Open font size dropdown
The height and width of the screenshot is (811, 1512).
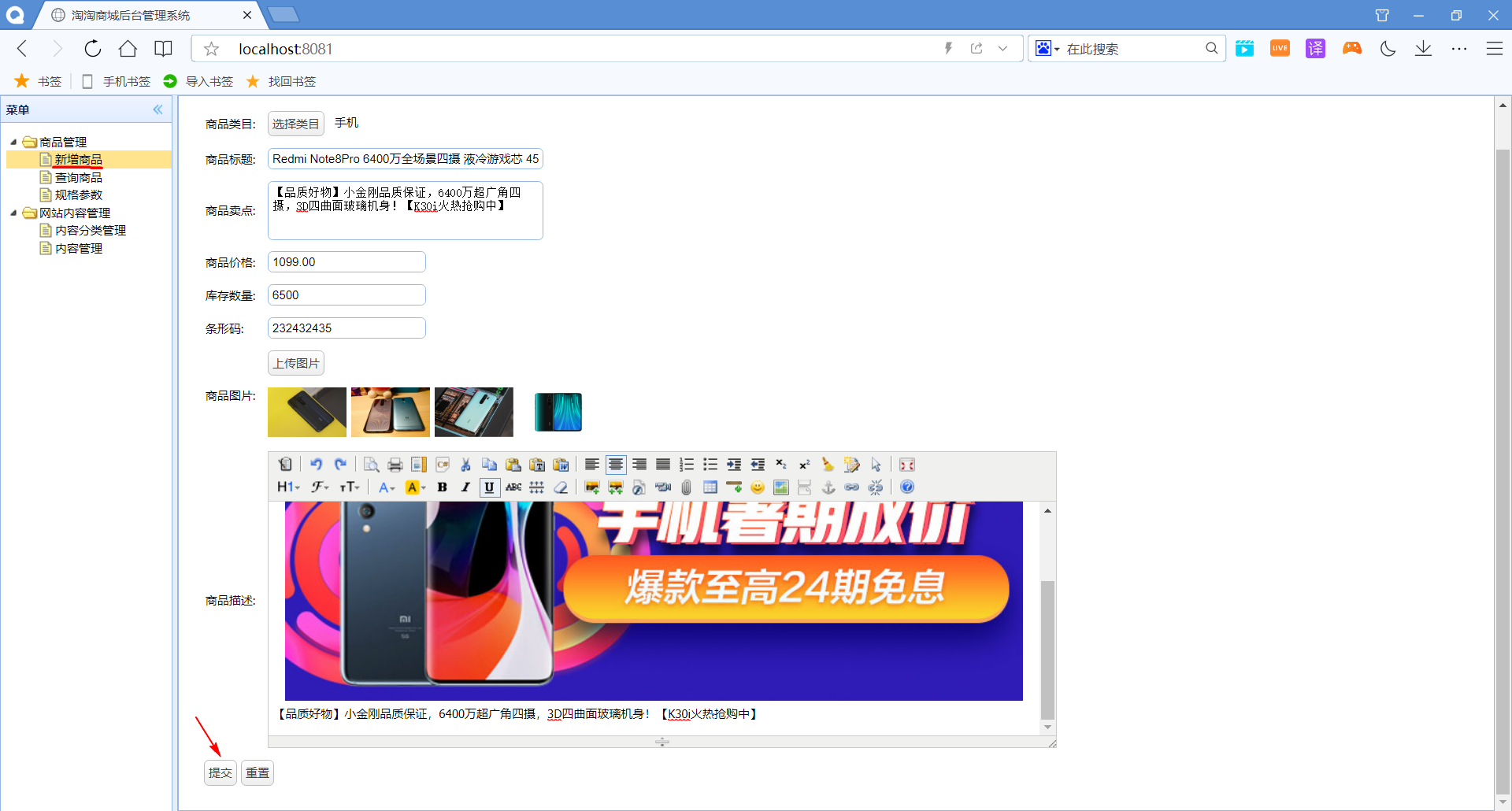point(350,487)
